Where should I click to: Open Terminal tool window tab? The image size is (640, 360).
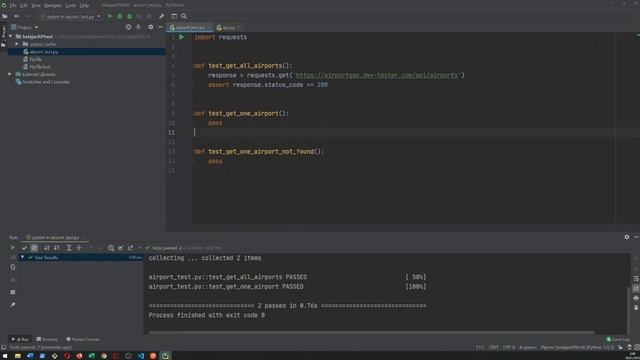47,339
